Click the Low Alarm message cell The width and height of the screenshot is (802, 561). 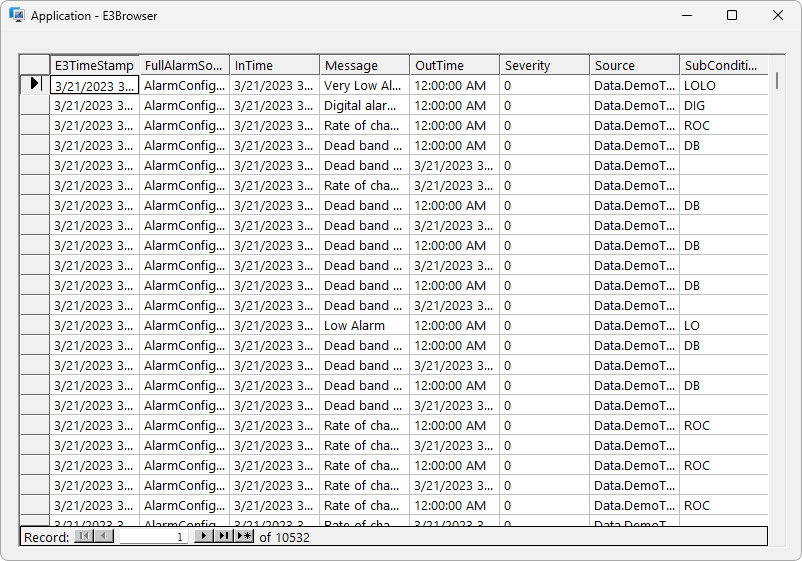pyautogui.click(x=364, y=325)
